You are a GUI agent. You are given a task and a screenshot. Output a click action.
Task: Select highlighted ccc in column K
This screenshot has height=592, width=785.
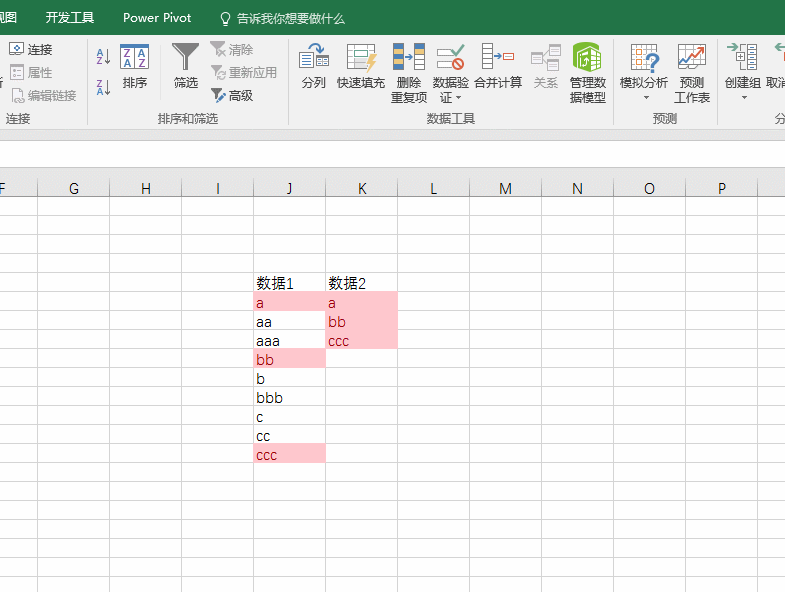(361, 340)
